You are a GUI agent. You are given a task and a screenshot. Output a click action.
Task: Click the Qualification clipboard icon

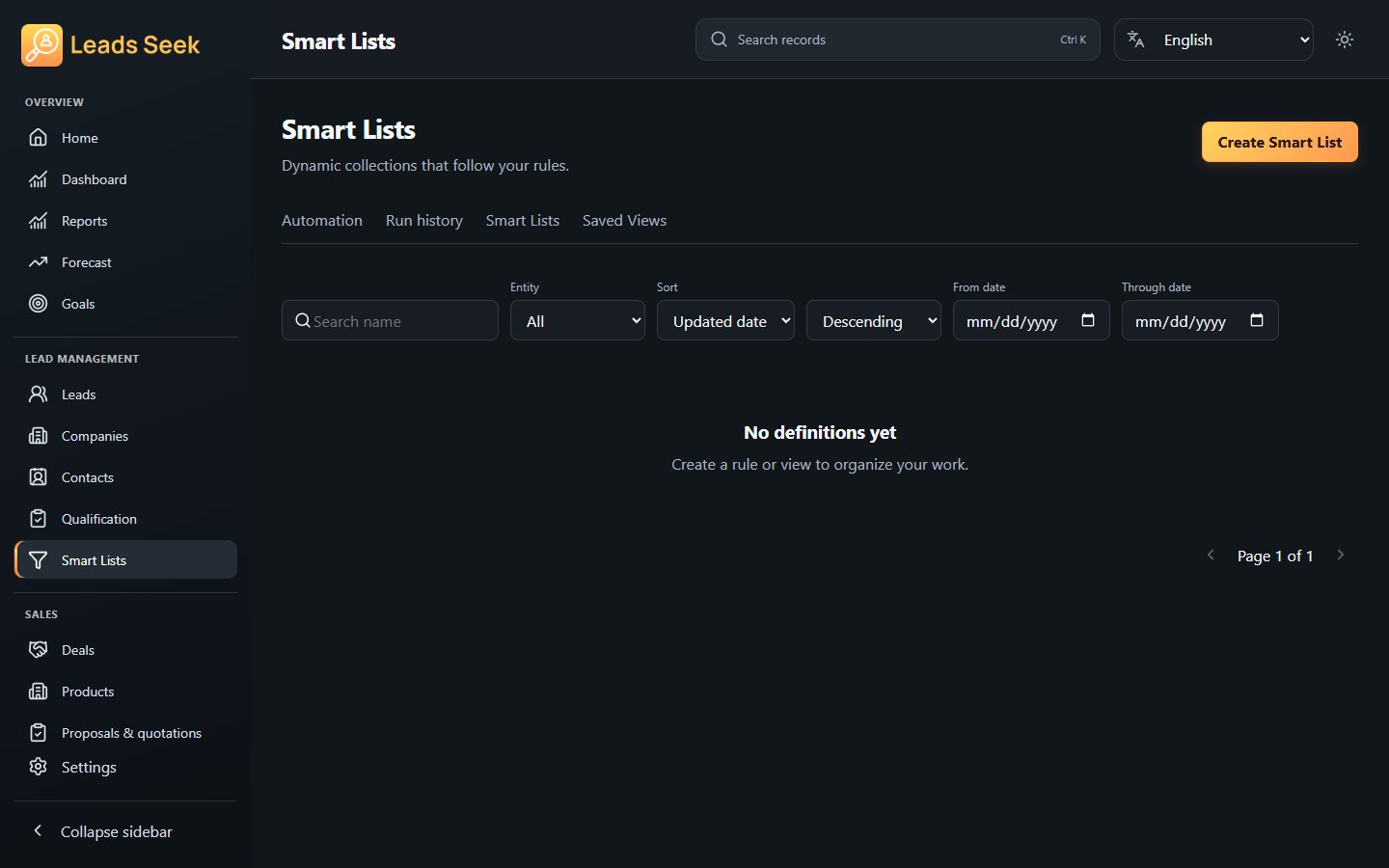coord(38,519)
